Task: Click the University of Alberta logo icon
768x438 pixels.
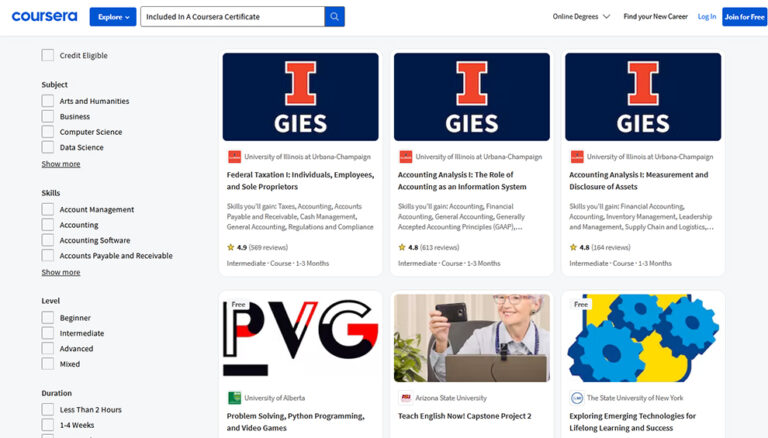Action: point(234,398)
